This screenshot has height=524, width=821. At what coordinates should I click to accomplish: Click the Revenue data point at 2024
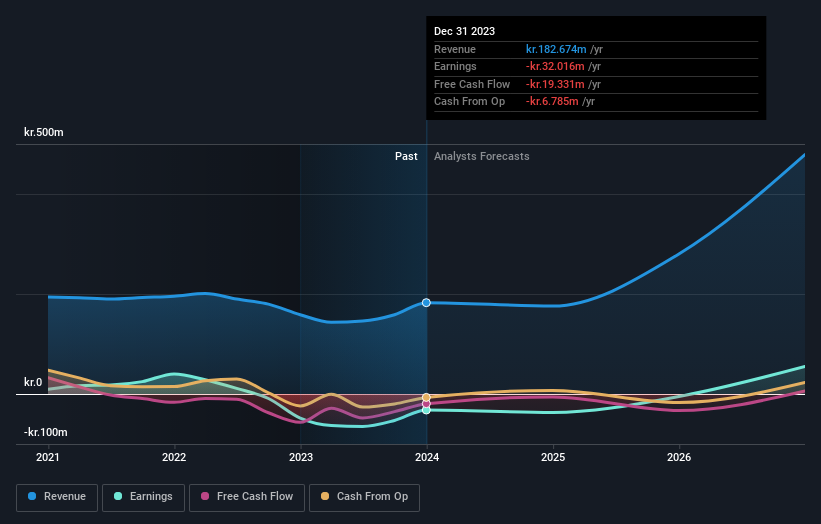pyautogui.click(x=426, y=303)
